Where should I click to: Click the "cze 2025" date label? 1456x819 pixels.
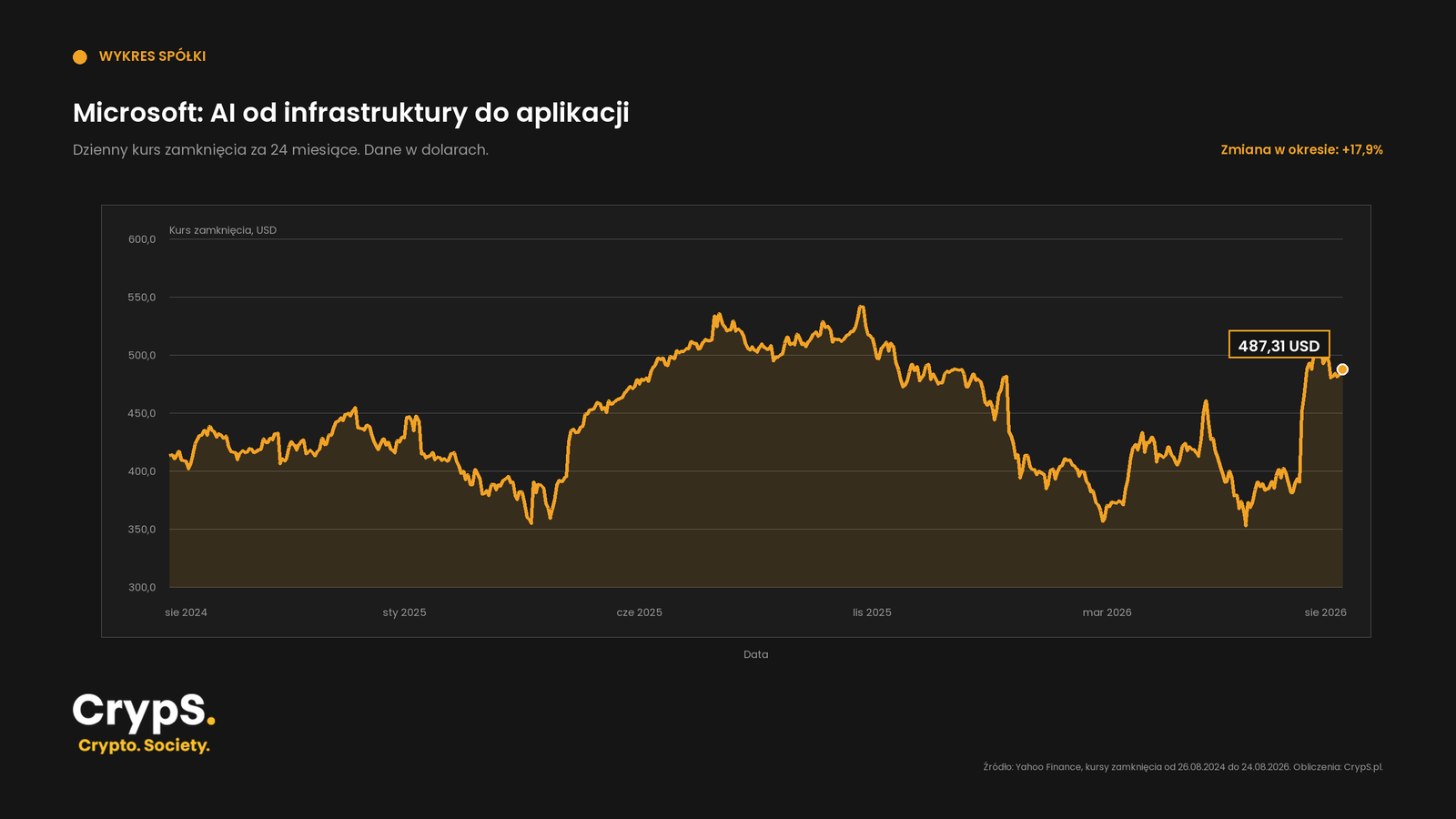point(639,612)
